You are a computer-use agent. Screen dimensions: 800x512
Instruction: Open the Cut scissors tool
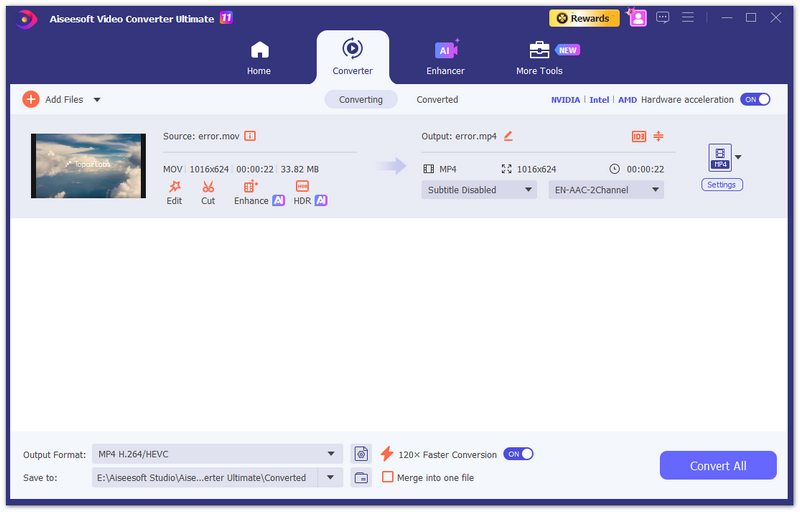click(208, 187)
